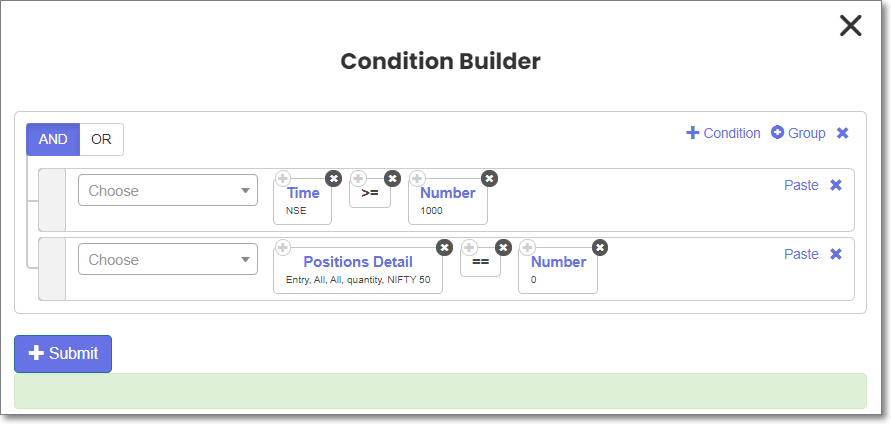This screenshot has height=424, width=891.
Task: Click plus icon on Time block
Action: (282, 178)
